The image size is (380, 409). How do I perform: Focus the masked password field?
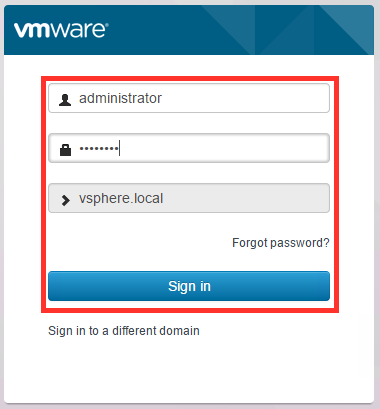tap(189, 148)
